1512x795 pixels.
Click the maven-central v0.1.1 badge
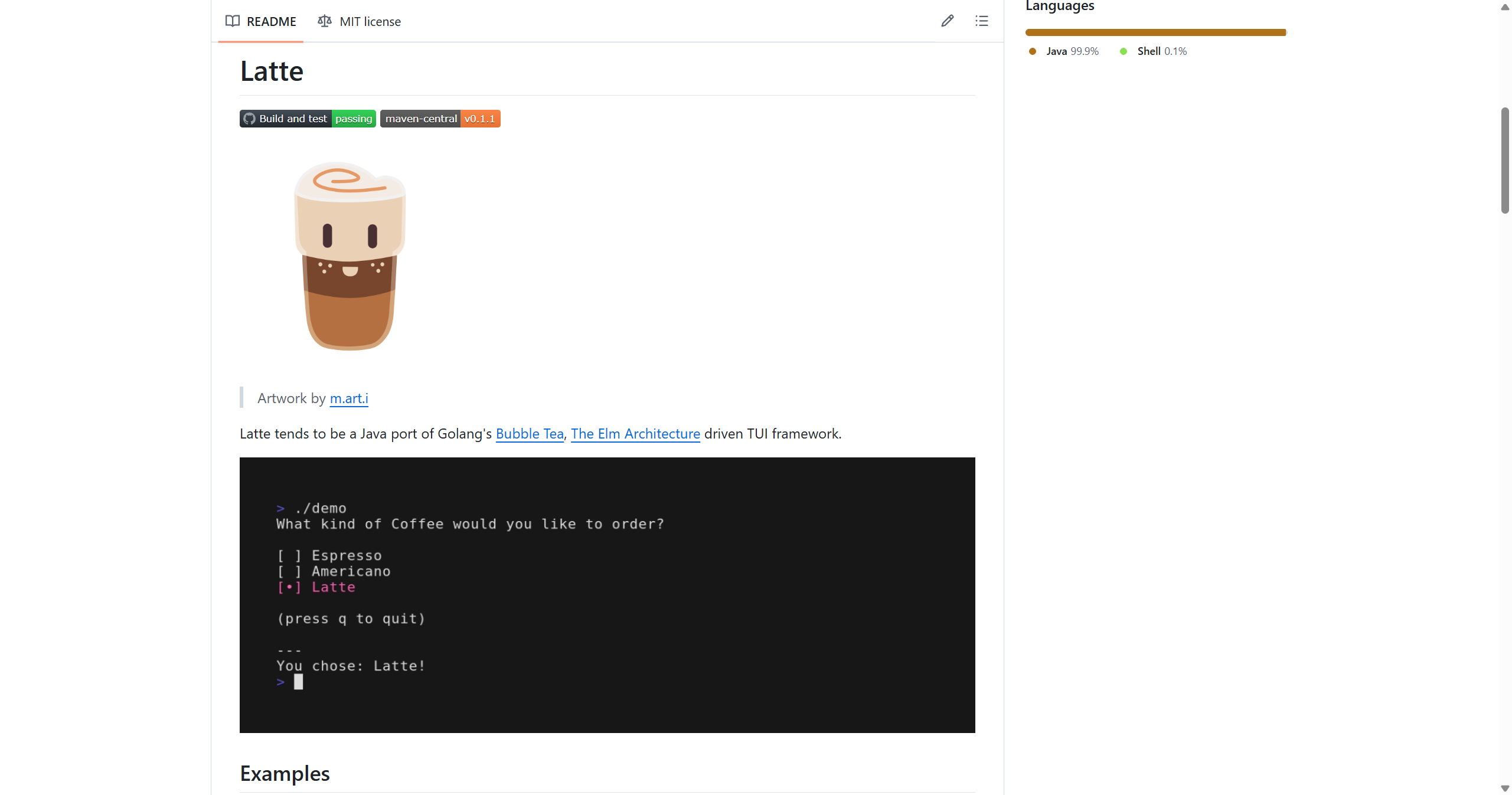click(x=440, y=119)
